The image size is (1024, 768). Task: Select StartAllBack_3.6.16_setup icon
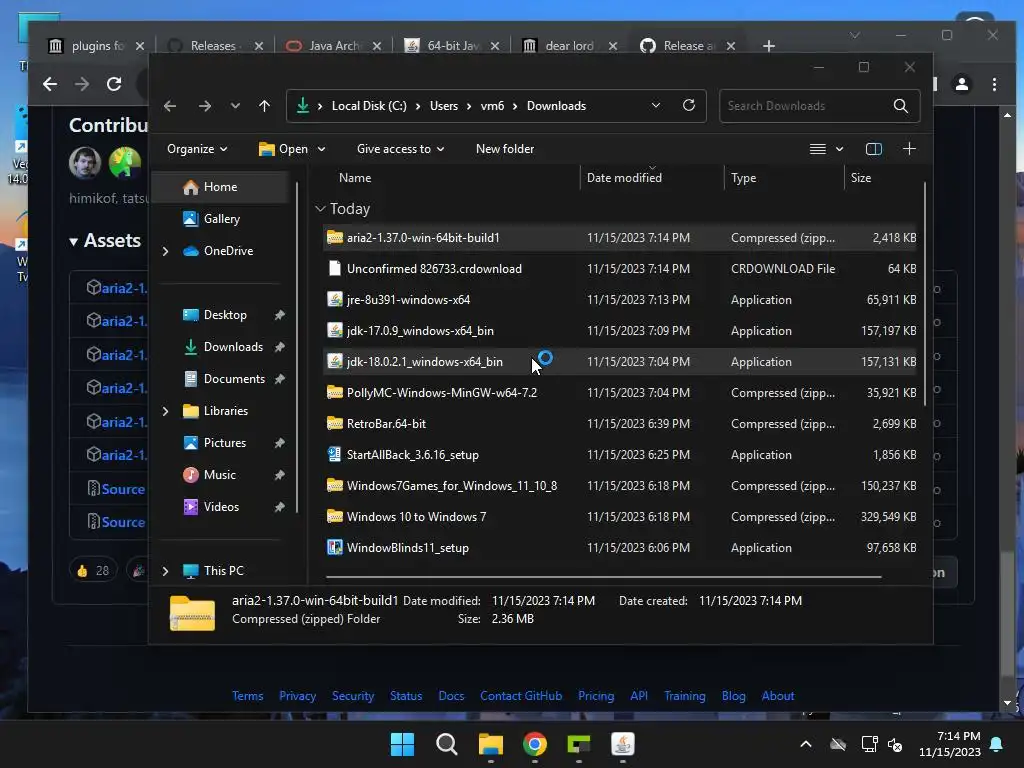pyautogui.click(x=334, y=455)
